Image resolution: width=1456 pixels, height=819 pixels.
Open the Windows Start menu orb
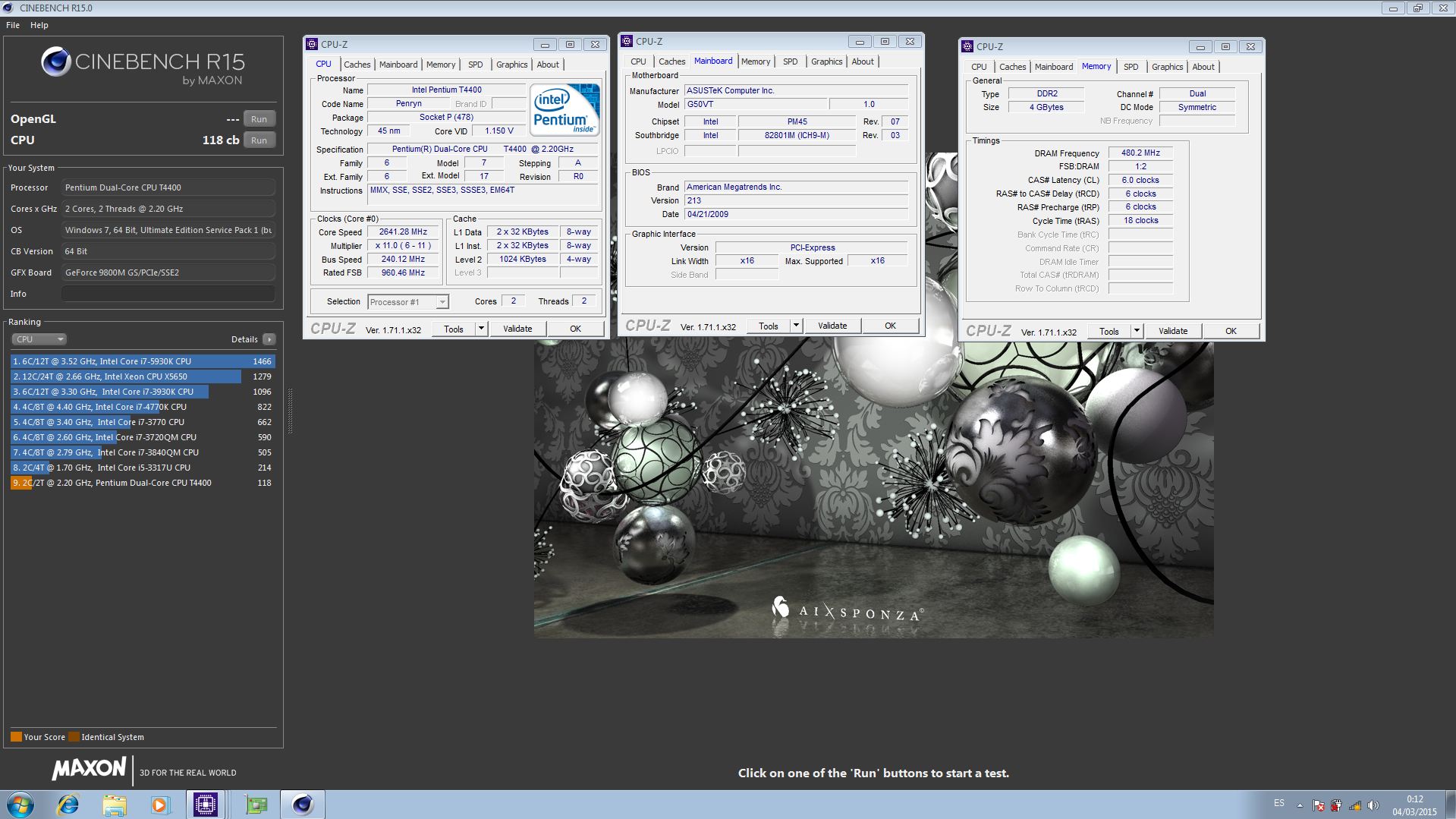pos(20,805)
